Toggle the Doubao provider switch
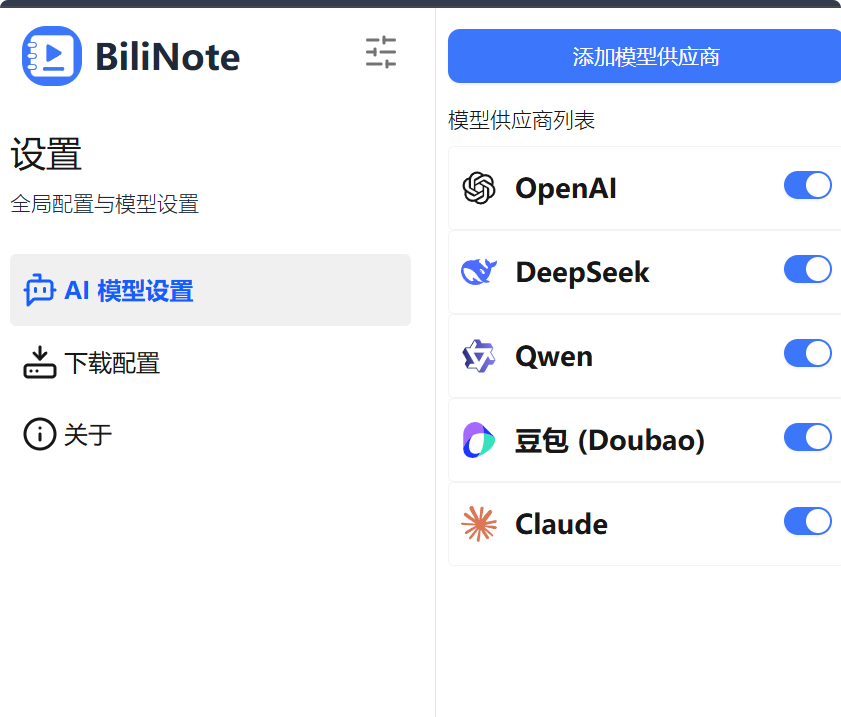The height and width of the screenshot is (717, 841). click(x=807, y=438)
